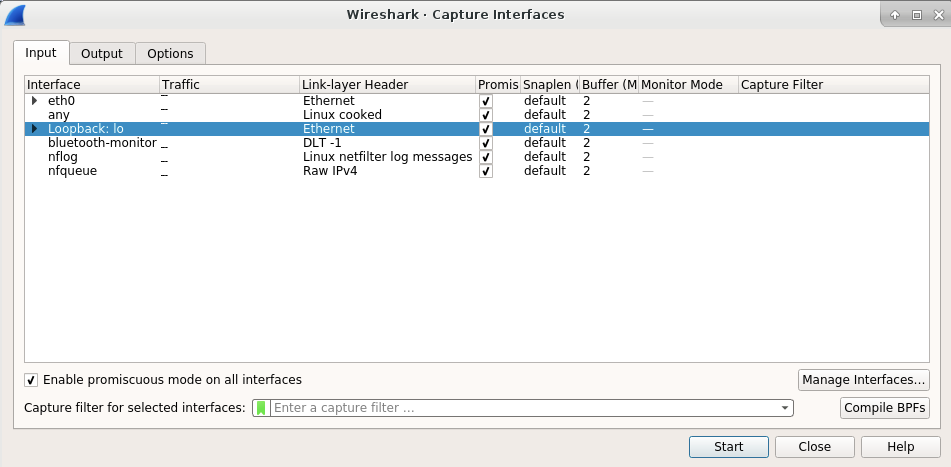Click the buffer value 2 for nfqueue
Viewport: 951px width, 467px height.
[x=586, y=170]
